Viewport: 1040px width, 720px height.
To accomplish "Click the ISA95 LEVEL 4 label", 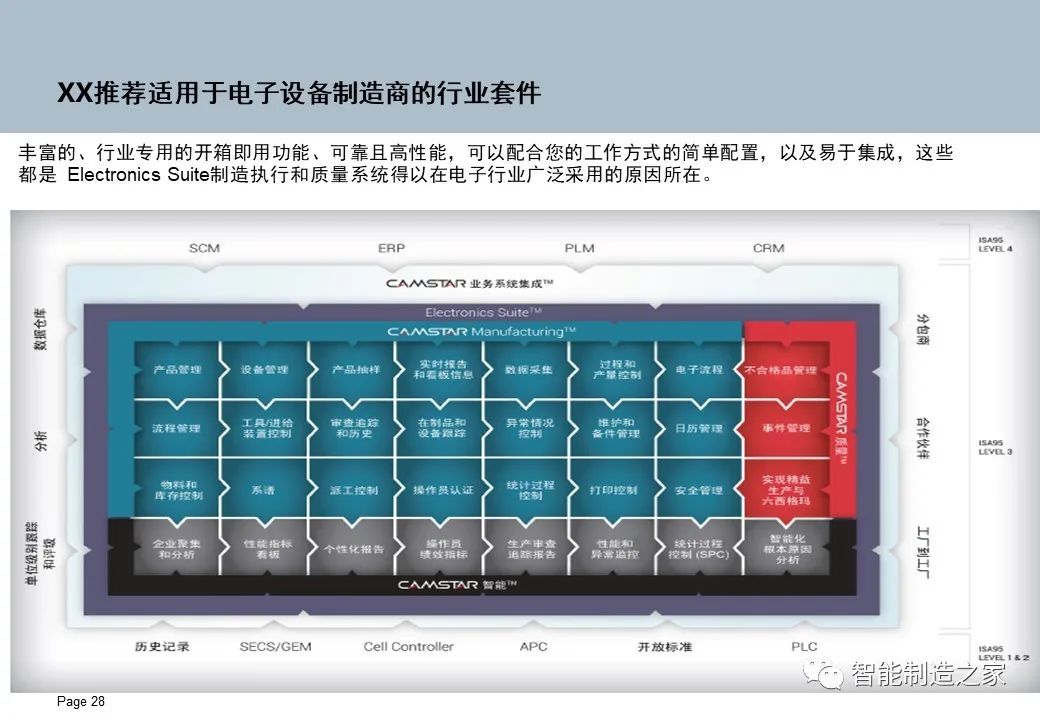I will 996,245.
